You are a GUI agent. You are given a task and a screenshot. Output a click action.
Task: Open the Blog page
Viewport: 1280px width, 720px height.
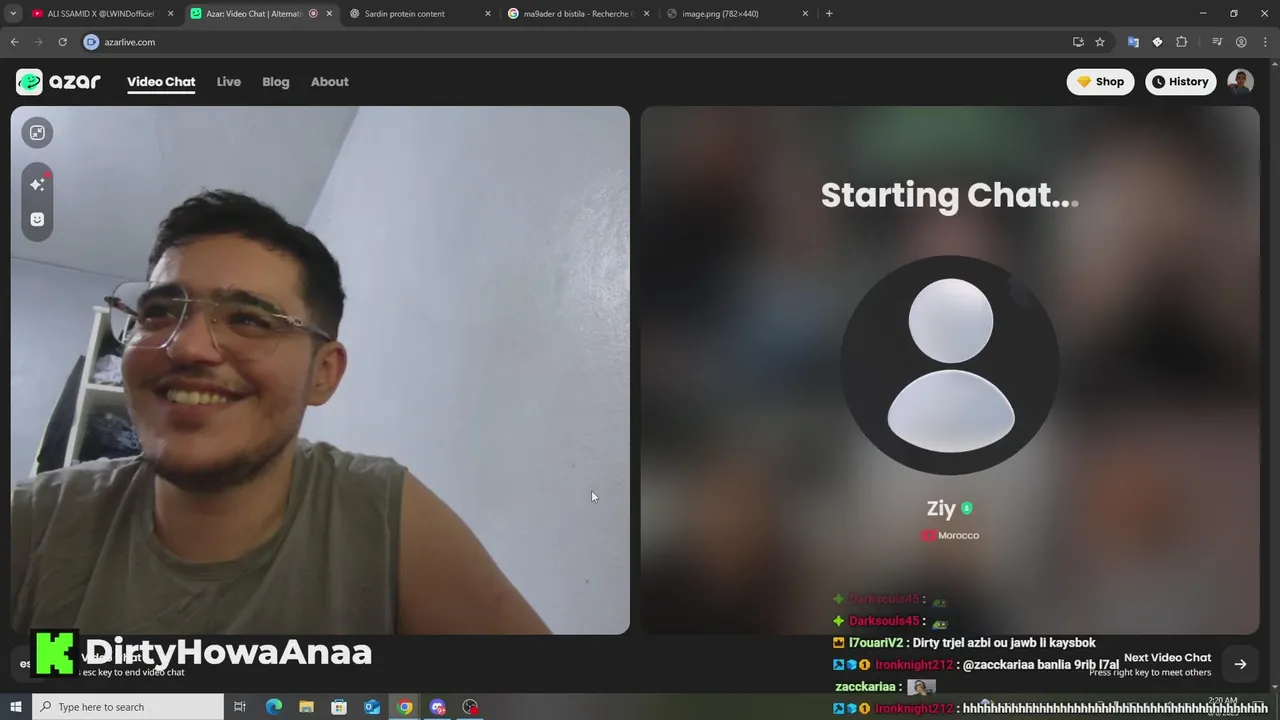pyautogui.click(x=276, y=82)
